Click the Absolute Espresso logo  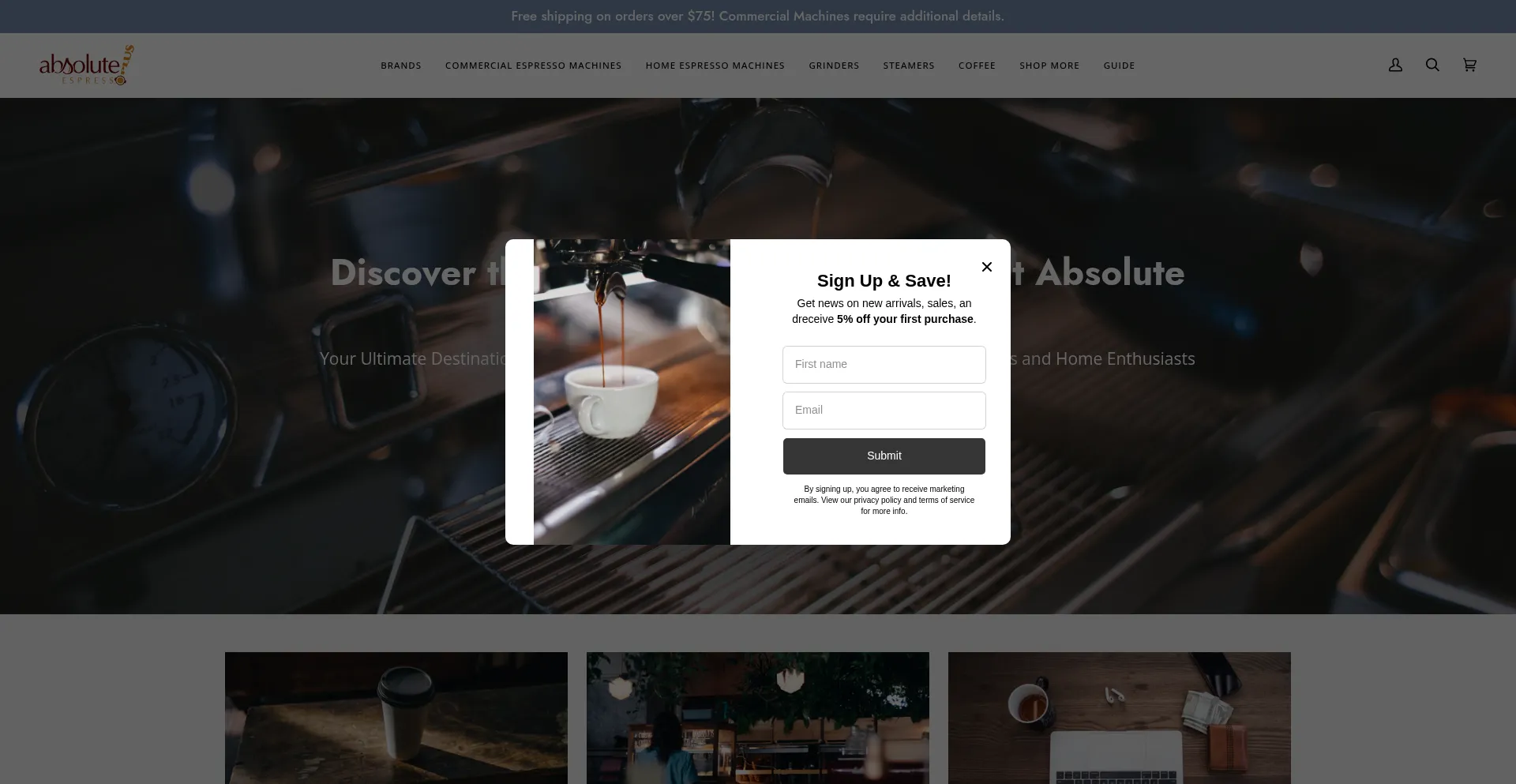coord(86,65)
